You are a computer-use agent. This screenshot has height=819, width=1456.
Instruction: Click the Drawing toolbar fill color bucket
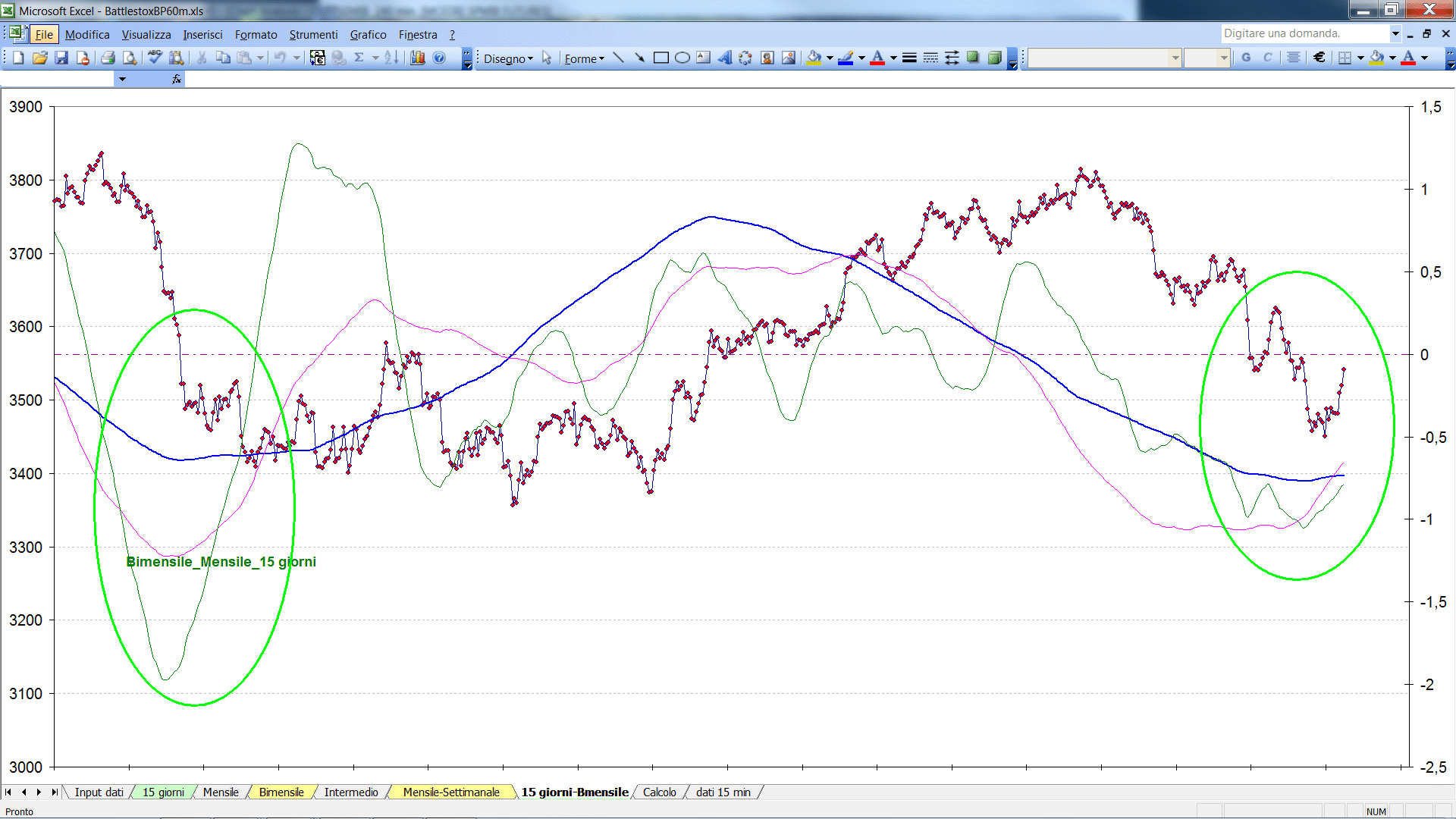814,58
